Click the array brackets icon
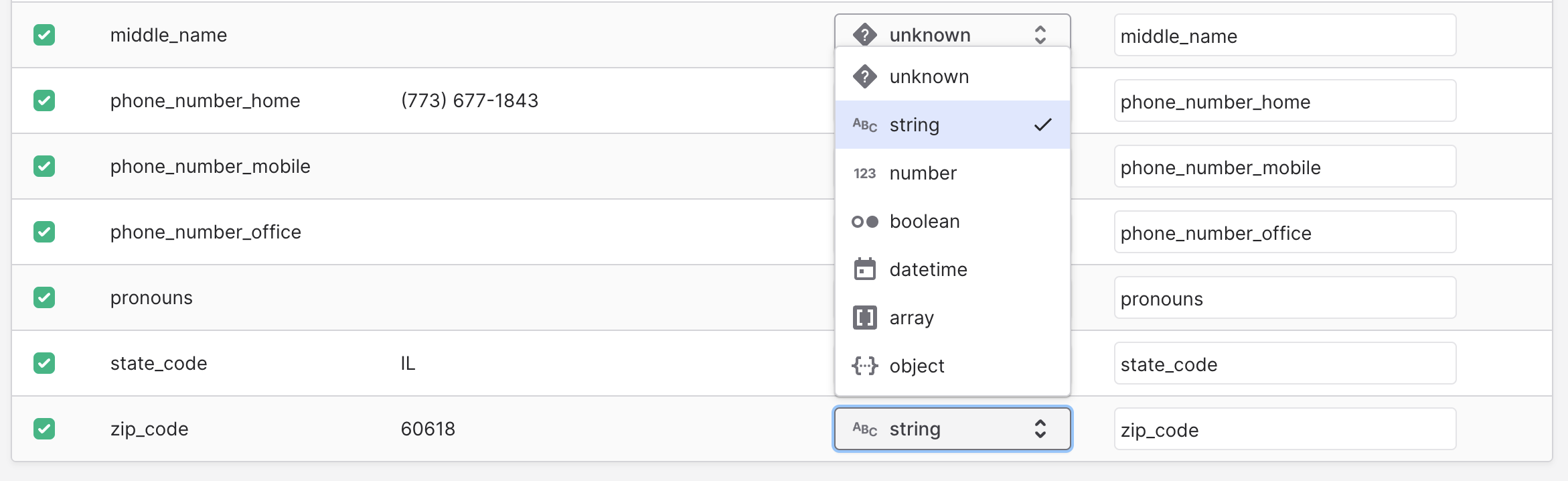The image size is (1568, 481). click(865, 318)
